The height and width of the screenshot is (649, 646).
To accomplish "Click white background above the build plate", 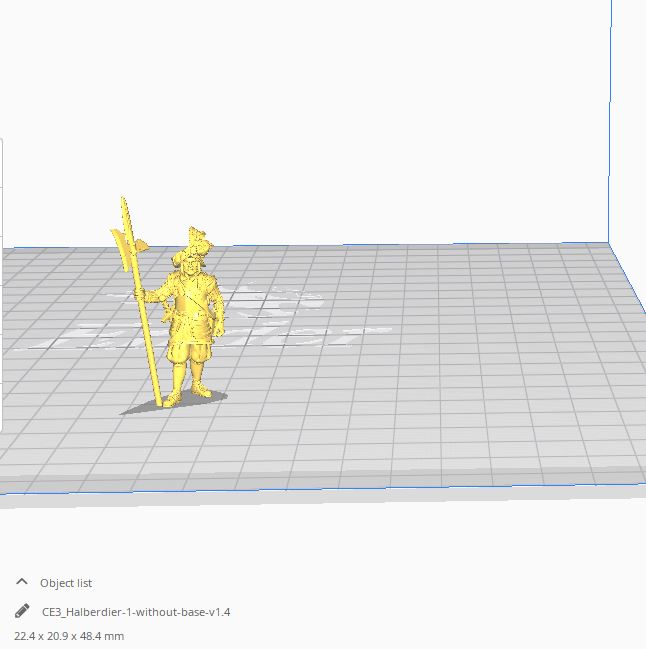I will click(350, 120).
